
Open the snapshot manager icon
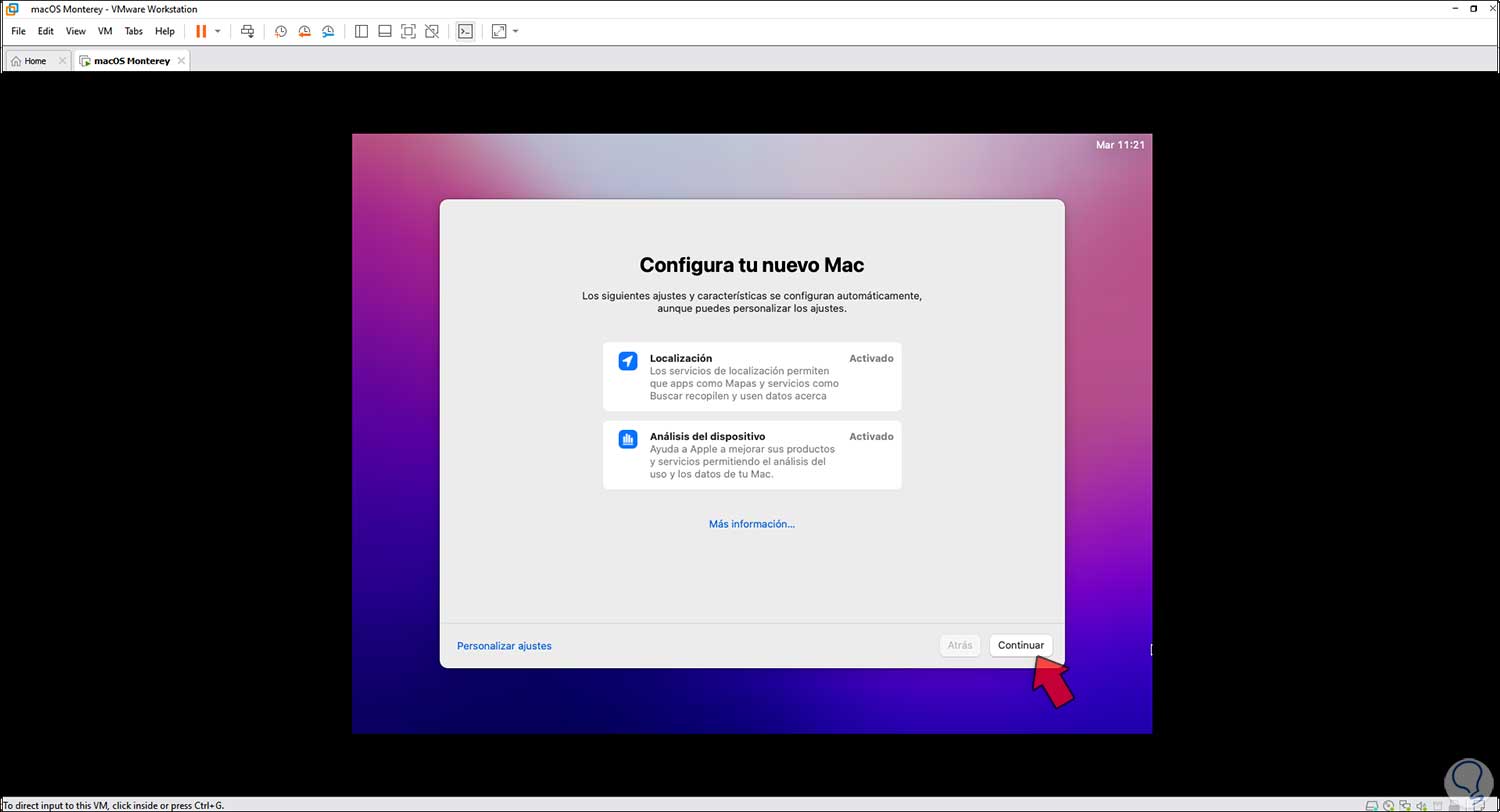pos(329,31)
